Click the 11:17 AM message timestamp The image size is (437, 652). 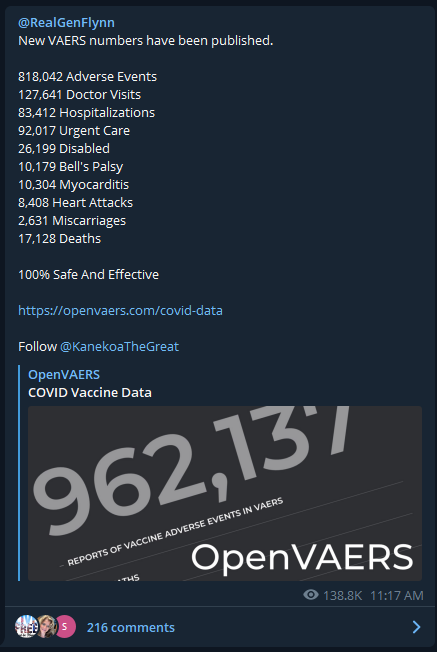(x=397, y=595)
